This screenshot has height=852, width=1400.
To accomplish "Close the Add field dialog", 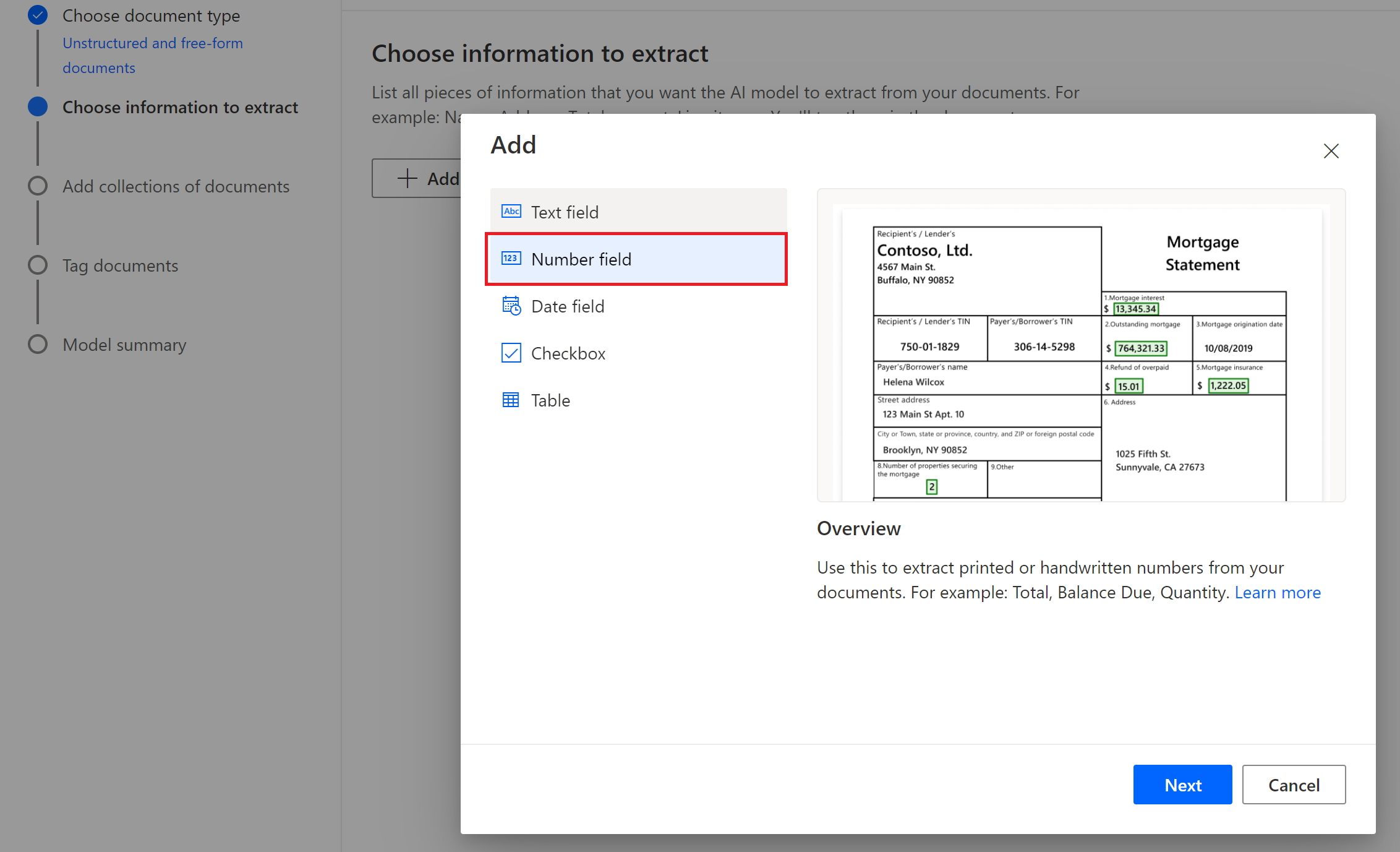I will tap(1332, 151).
